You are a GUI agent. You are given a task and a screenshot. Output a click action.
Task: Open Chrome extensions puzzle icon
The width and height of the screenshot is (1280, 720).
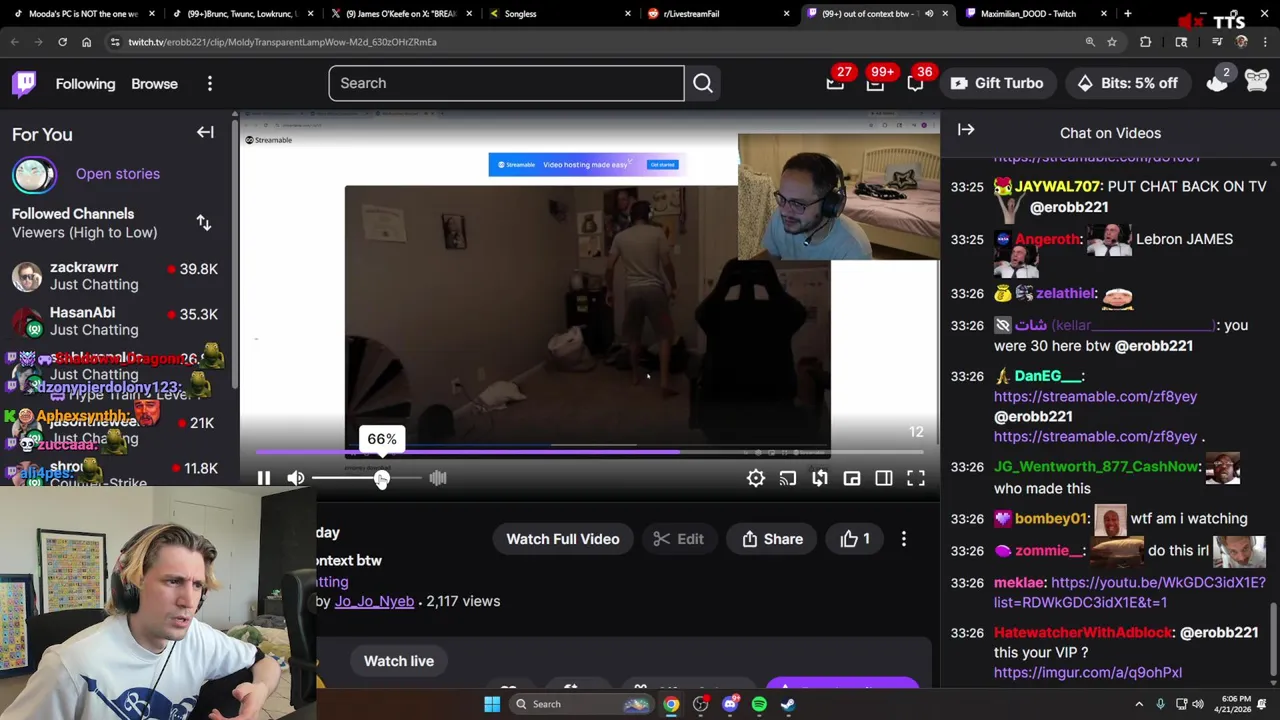click(x=1146, y=42)
